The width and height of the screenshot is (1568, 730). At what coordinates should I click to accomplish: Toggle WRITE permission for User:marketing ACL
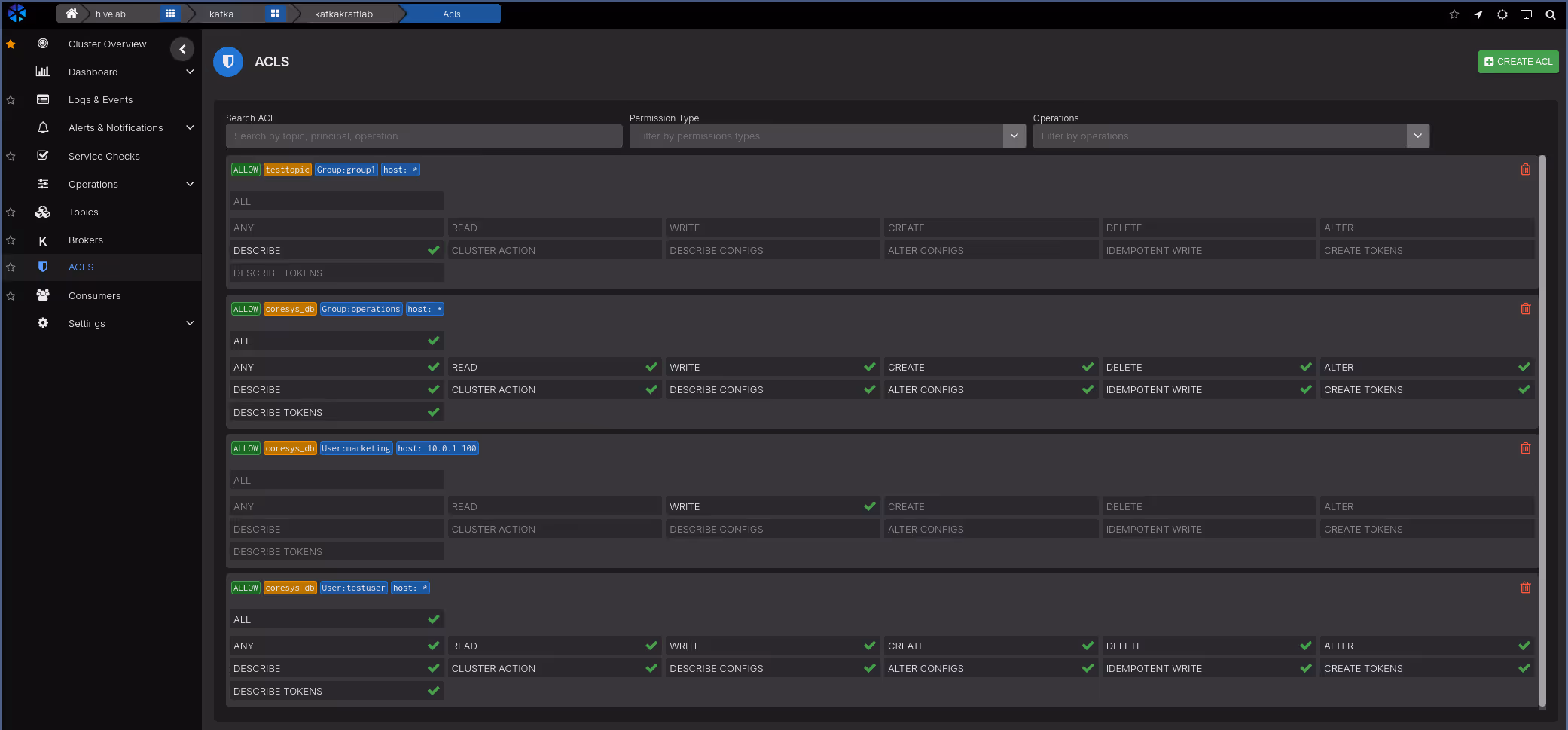pos(771,506)
